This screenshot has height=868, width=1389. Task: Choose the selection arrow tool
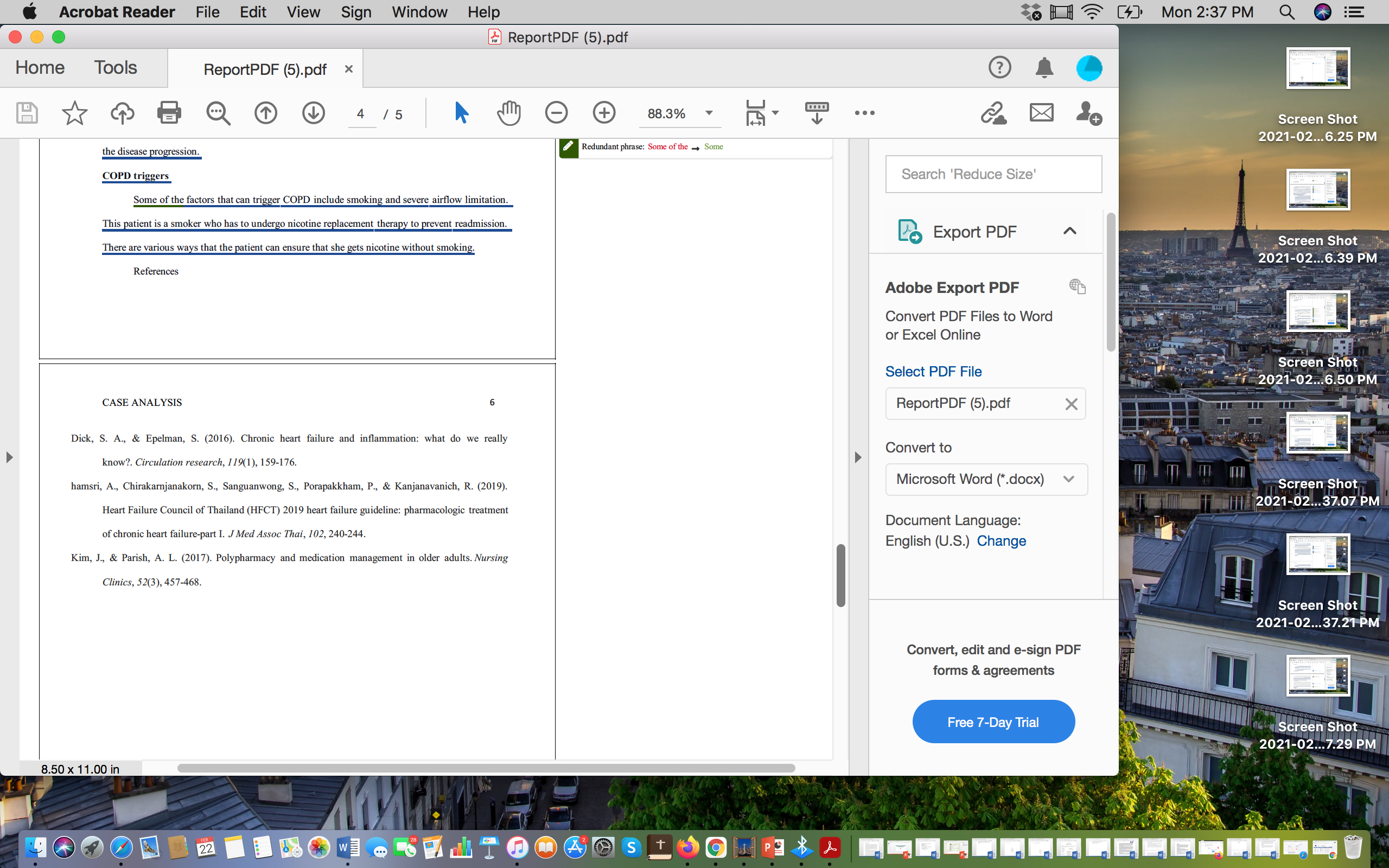coord(462,112)
